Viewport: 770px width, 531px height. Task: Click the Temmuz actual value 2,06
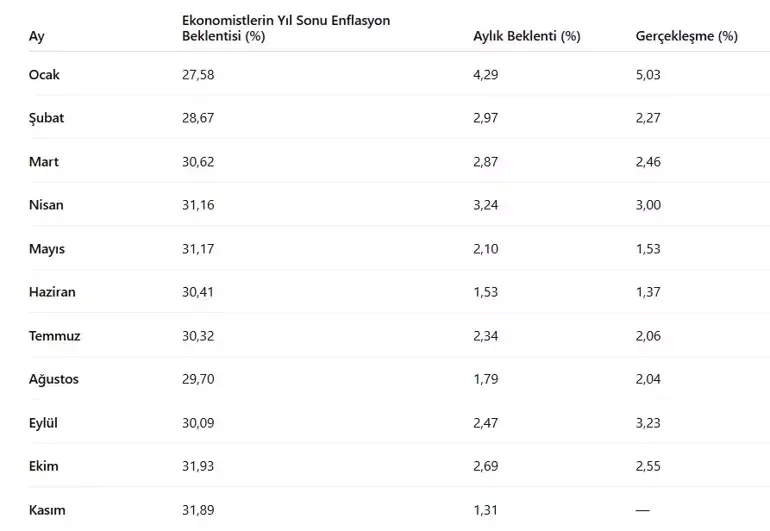648,336
